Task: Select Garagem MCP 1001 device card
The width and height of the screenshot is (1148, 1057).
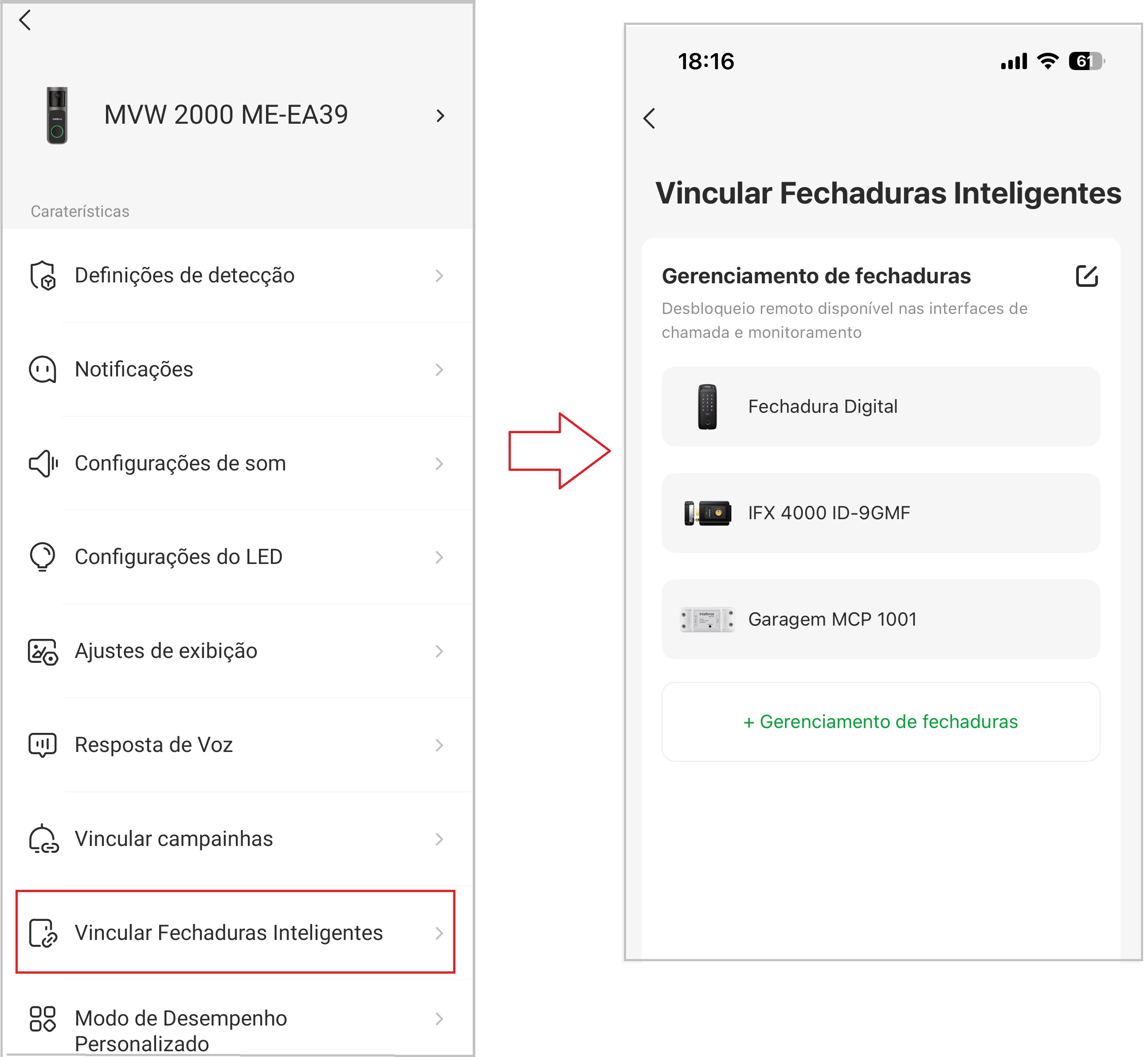Action: click(x=880, y=619)
